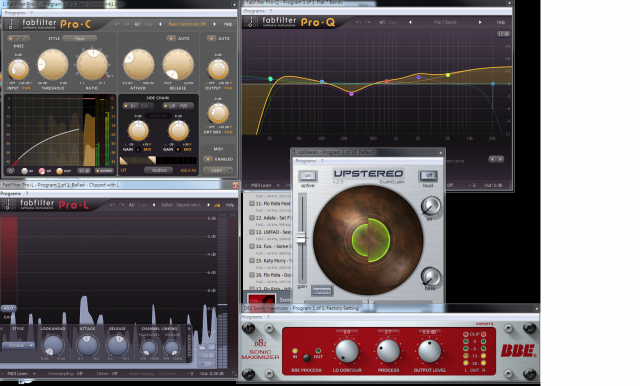Select the red EQ band dot in Pro-Q

(387, 81)
